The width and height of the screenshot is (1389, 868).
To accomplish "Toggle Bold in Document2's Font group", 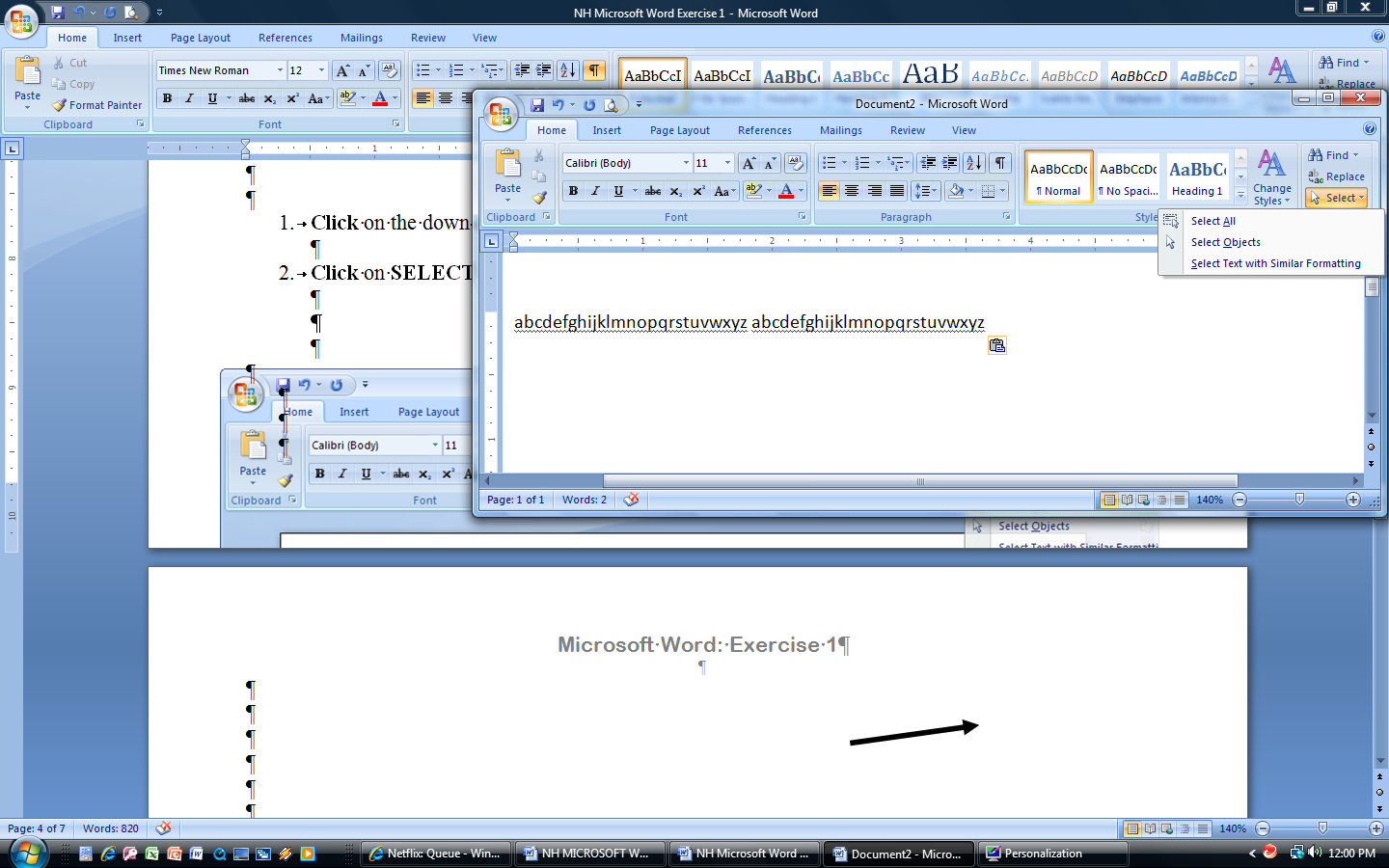I will point(573,191).
